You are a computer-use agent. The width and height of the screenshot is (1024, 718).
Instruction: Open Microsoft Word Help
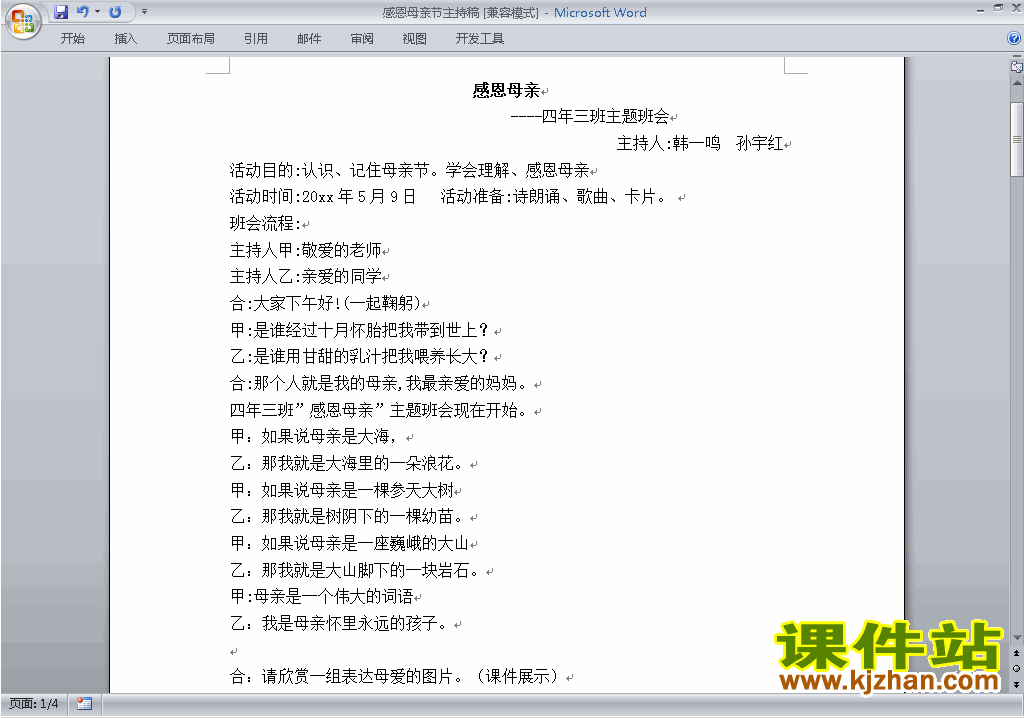point(1014,39)
